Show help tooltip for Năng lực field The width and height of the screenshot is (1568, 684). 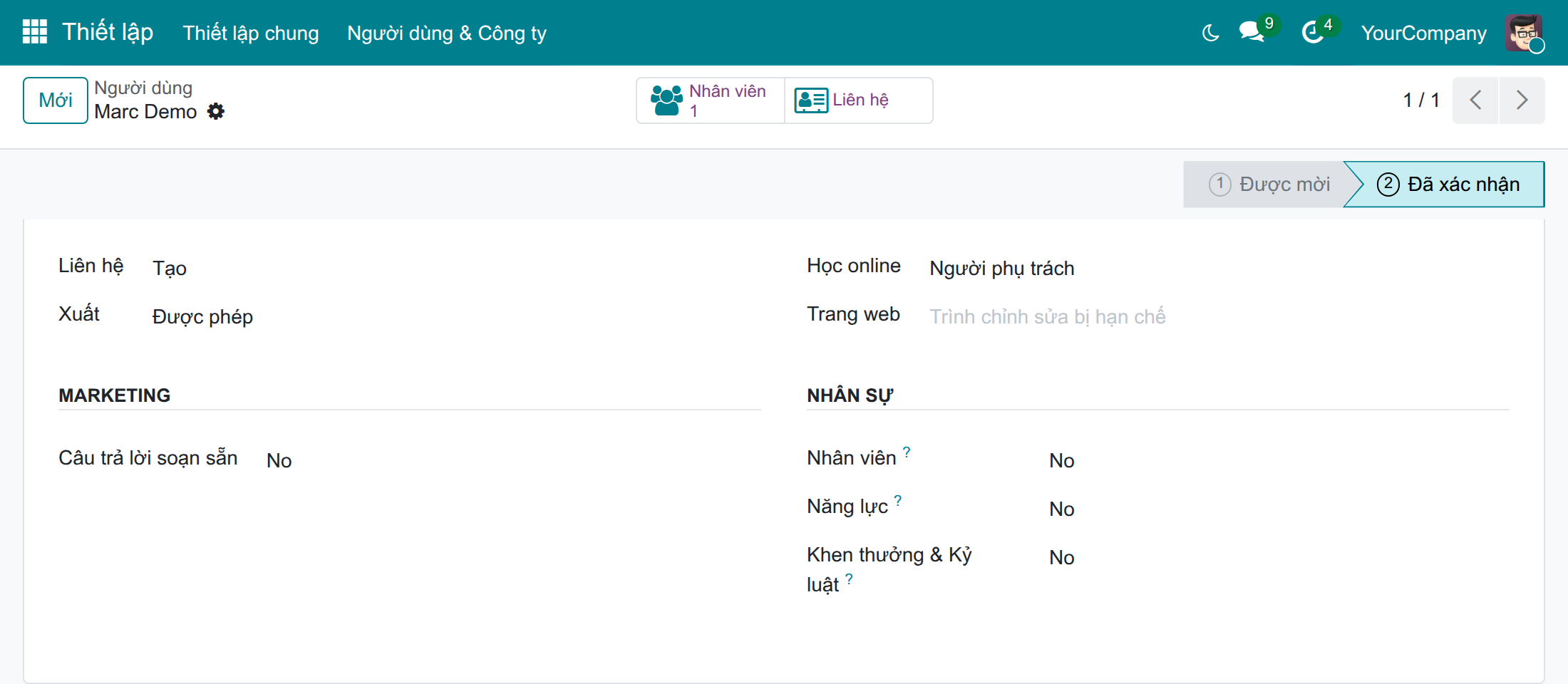[x=898, y=500]
